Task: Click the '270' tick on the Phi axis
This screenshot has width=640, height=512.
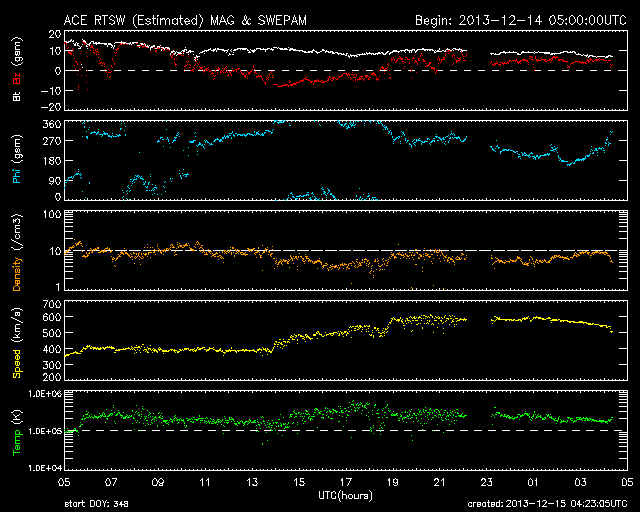Action: (x=52, y=141)
